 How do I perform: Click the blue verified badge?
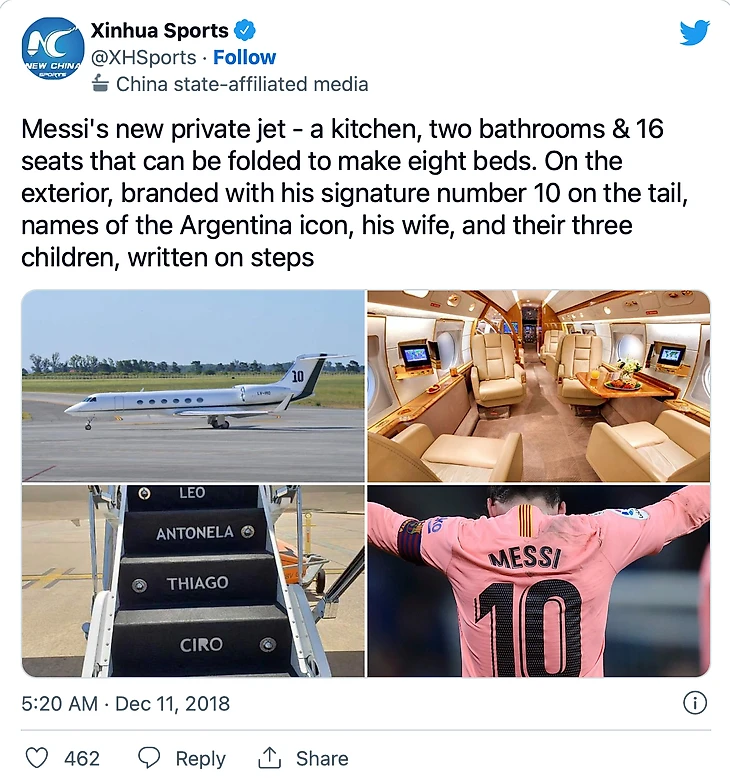coord(244,30)
